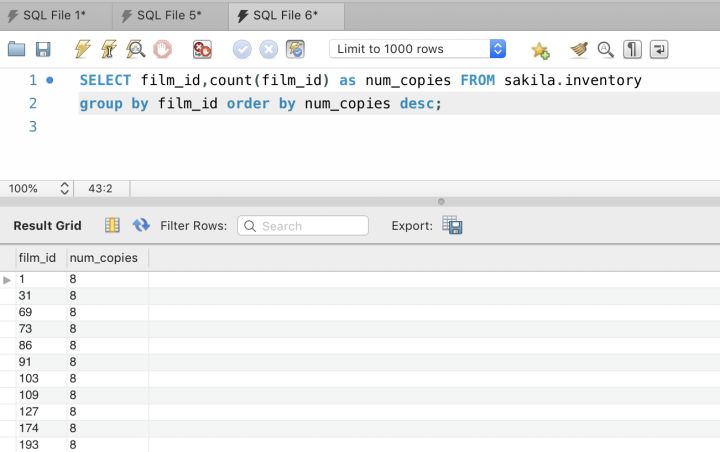Click line number 2 in gutter
The width and height of the screenshot is (720, 452).
pyautogui.click(x=33, y=103)
